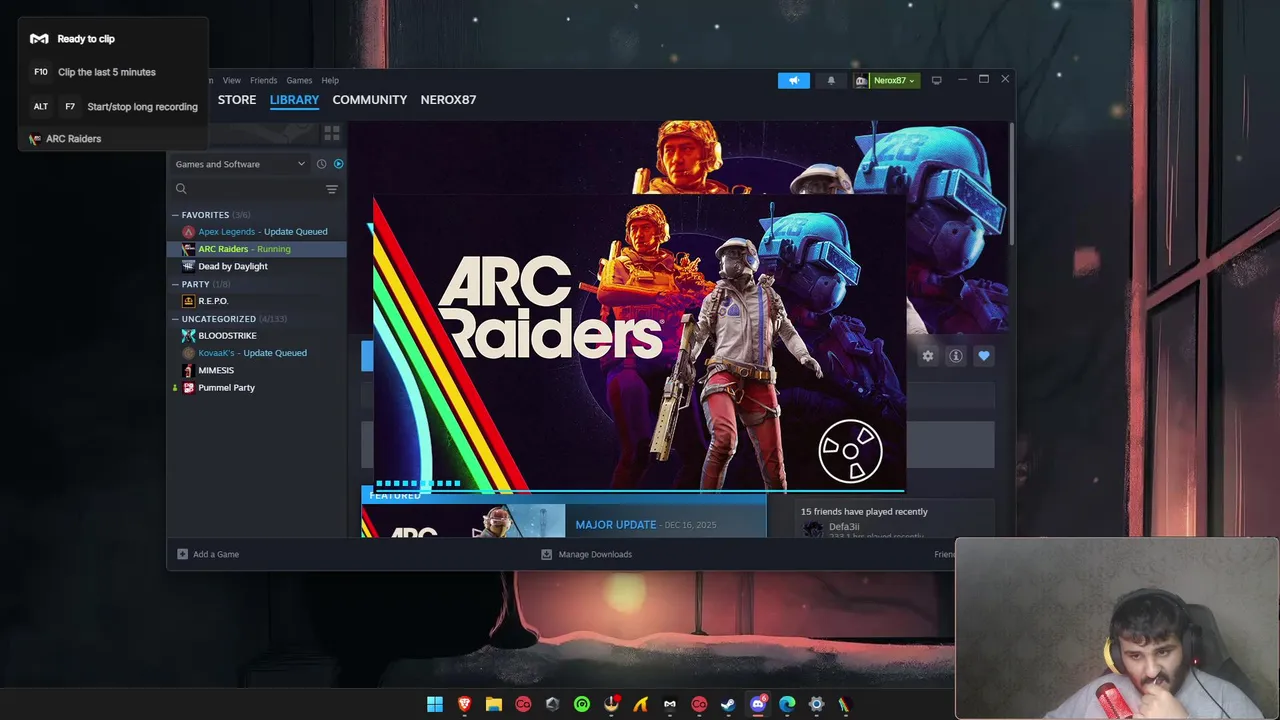Go to the STORE tab

237,100
